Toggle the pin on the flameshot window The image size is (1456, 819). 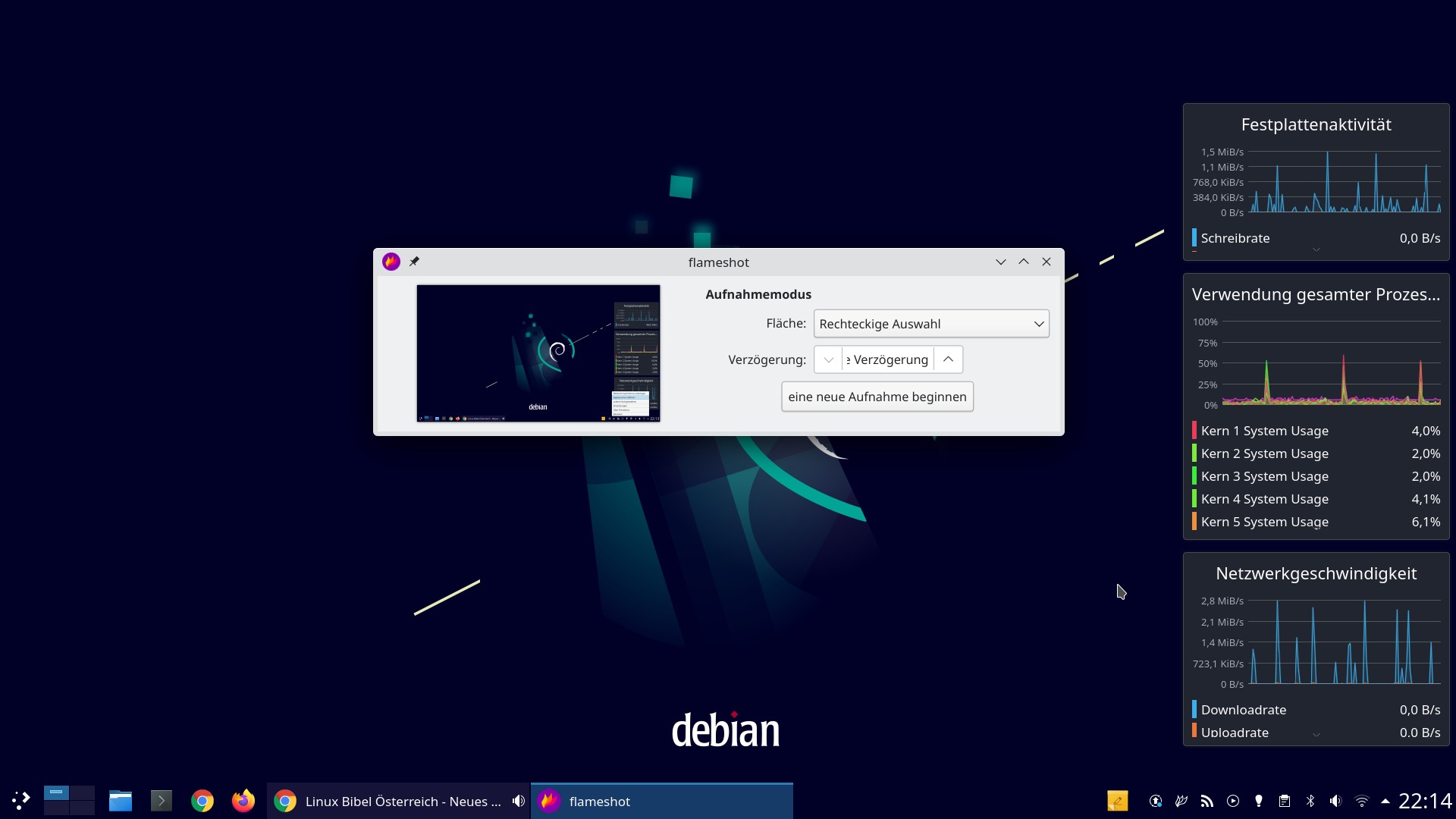click(x=415, y=261)
